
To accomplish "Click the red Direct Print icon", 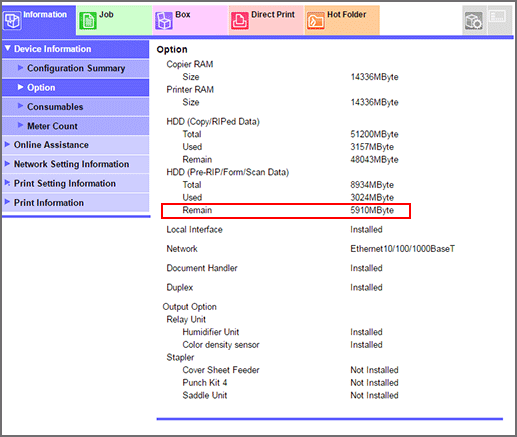I will [240, 21].
